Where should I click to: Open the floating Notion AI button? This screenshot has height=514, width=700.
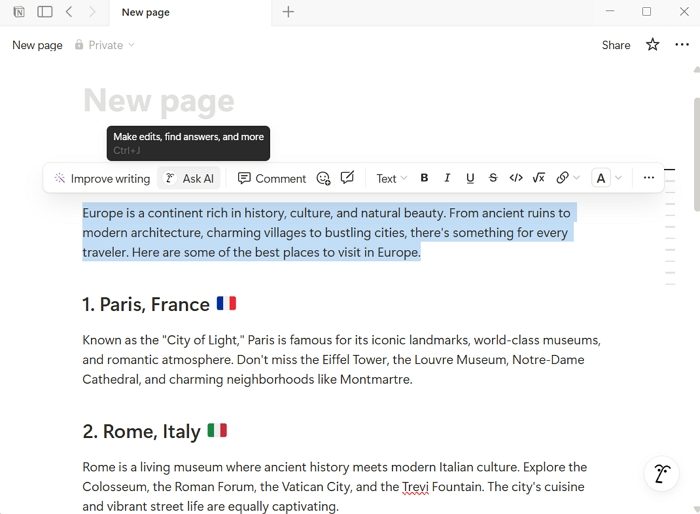(x=662, y=473)
